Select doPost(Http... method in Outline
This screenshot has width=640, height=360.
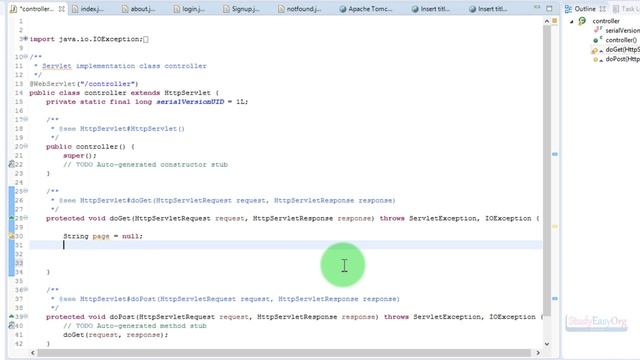tap(622, 59)
